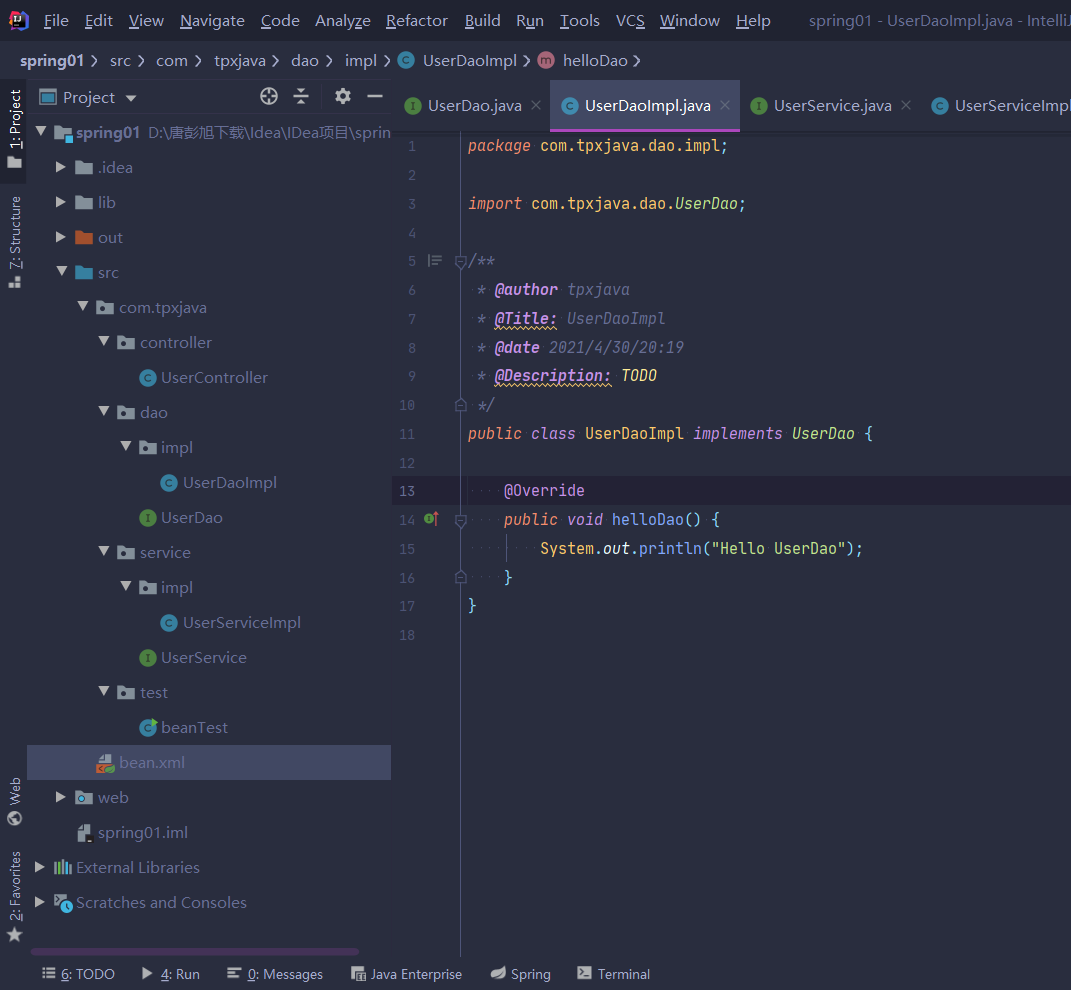
Task: Open the Java Enterprise tool window
Action: (x=406, y=974)
